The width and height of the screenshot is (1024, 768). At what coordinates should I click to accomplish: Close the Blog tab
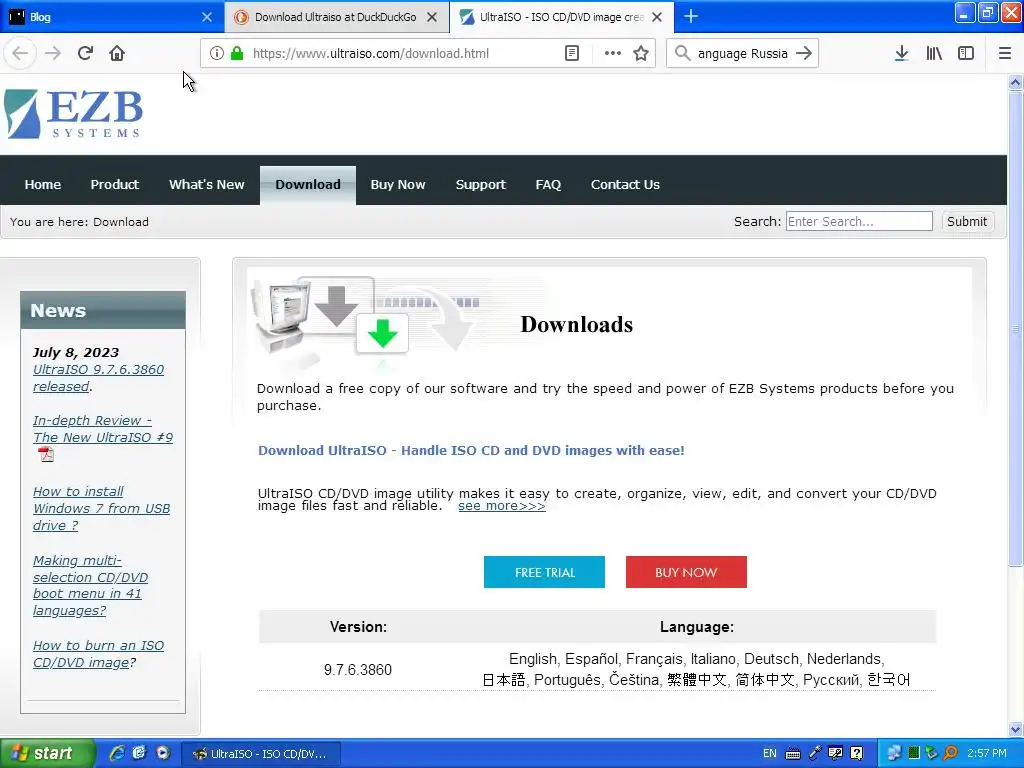pyautogui.click(x=207, y=17)
